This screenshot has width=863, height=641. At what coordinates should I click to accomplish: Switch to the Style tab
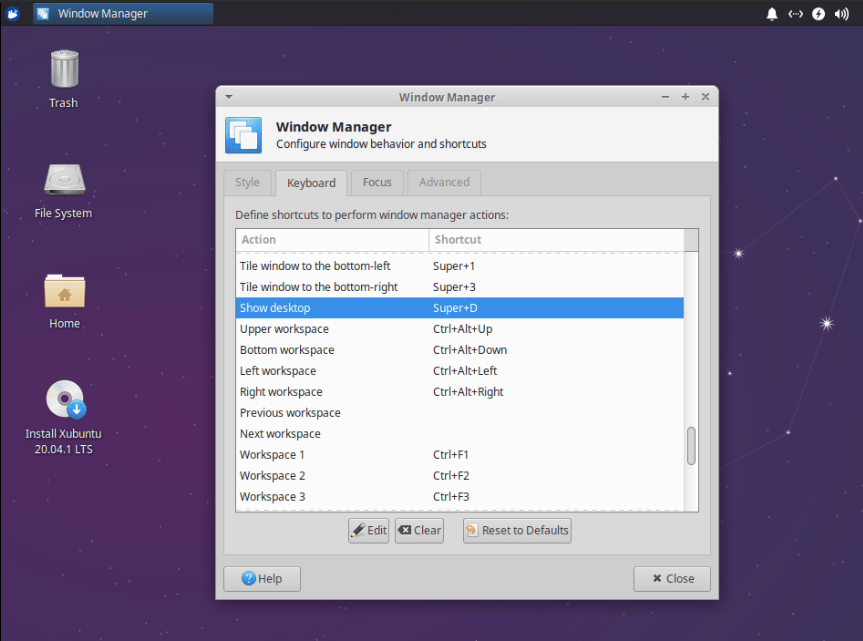246,182
